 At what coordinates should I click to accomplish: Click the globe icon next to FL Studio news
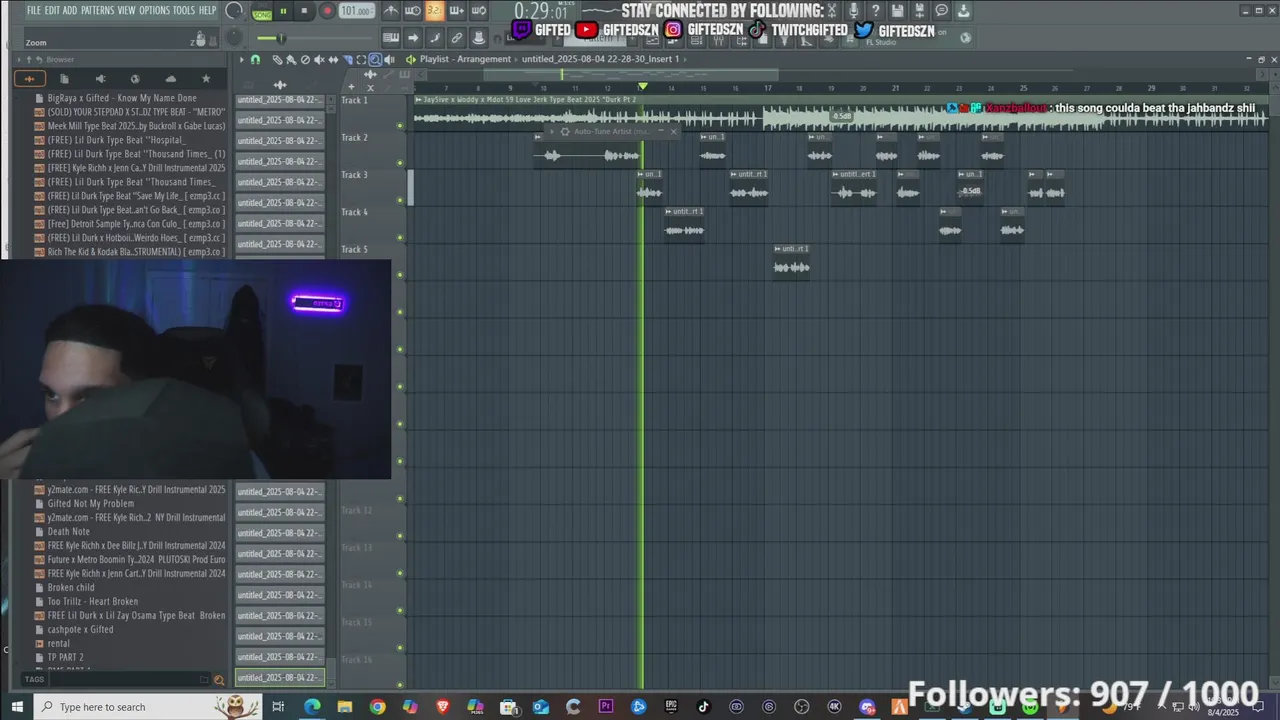(965, 38)
